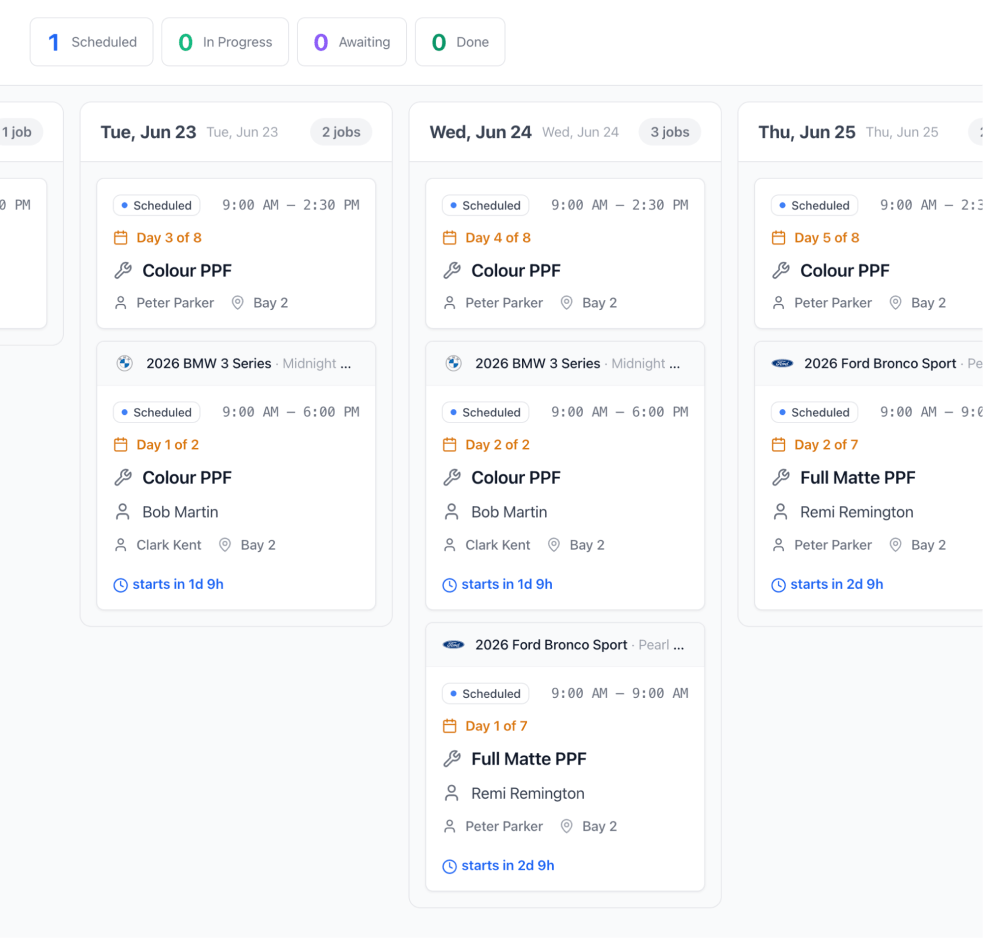983x938 pixels.
Task: Open Thursday's Ford Bronco Sport card header
Action: [x=869, y=364]
